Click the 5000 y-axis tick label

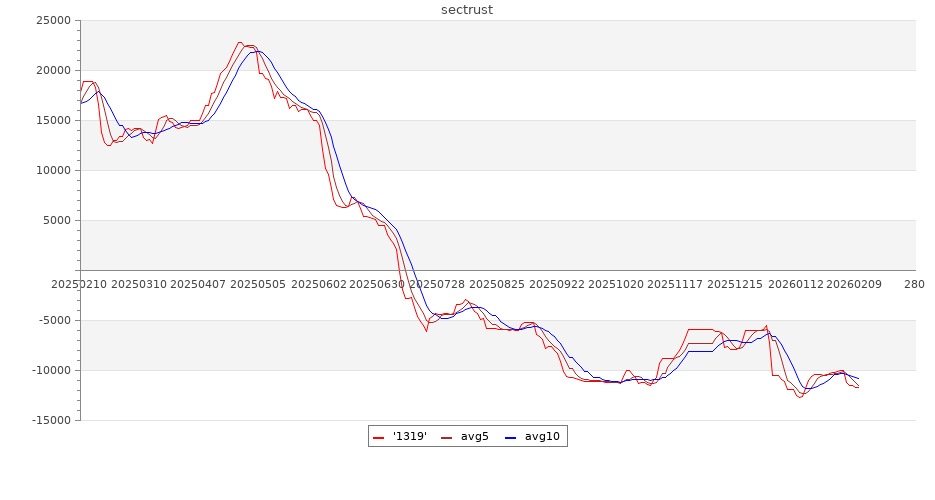[x=55, y=221]
